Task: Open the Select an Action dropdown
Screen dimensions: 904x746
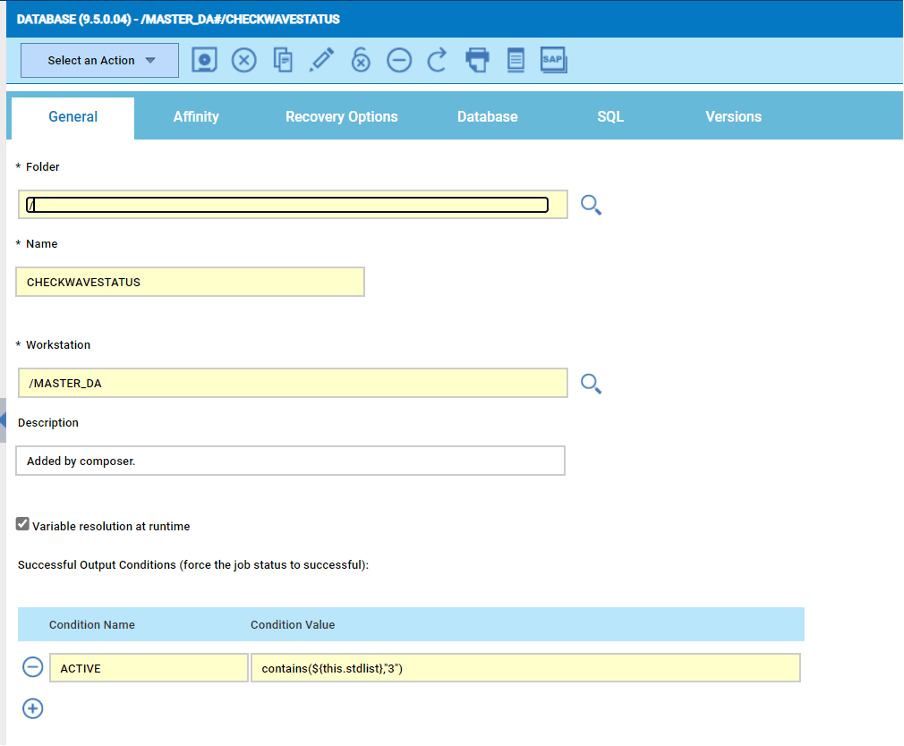Action: click(x=100, y=60)
